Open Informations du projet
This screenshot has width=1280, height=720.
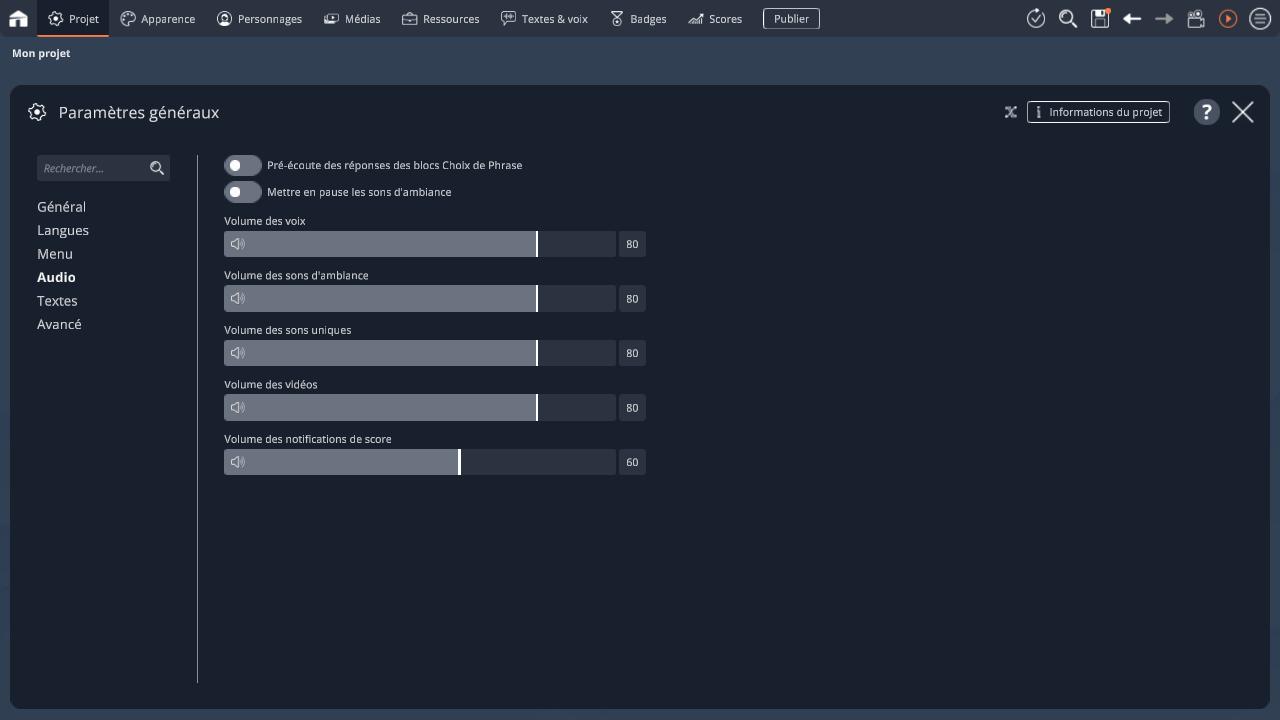coord(1098,112)
